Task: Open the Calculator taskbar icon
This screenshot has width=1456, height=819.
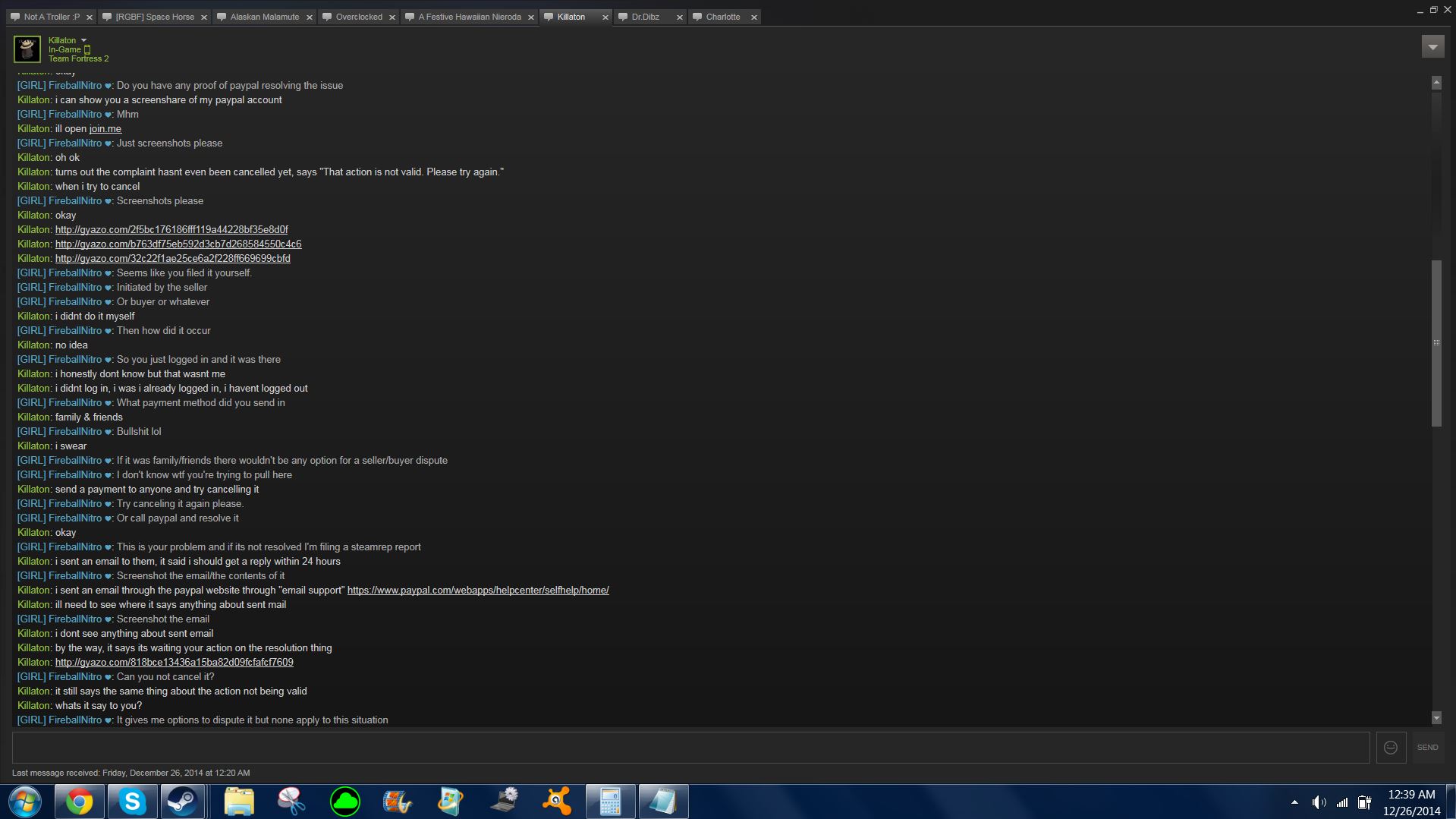Action: (x=610, y=802)
